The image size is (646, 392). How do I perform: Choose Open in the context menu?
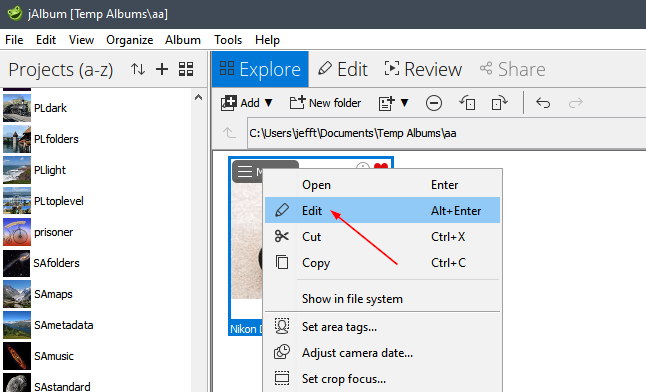[382, 185]
